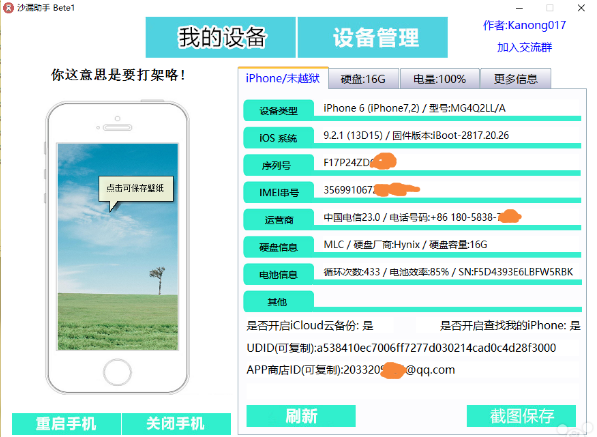Switch to 设备管理 section

[x=373, y=37]
